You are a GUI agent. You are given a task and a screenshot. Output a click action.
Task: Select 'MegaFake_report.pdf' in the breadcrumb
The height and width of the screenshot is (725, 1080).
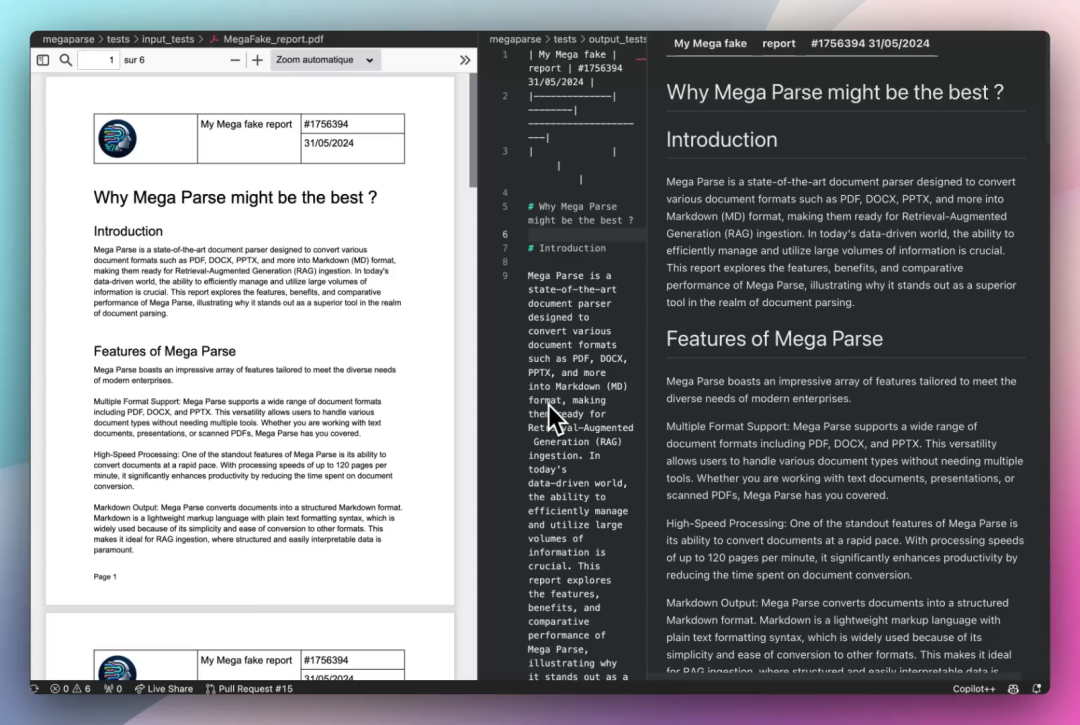tap(273, 39)
